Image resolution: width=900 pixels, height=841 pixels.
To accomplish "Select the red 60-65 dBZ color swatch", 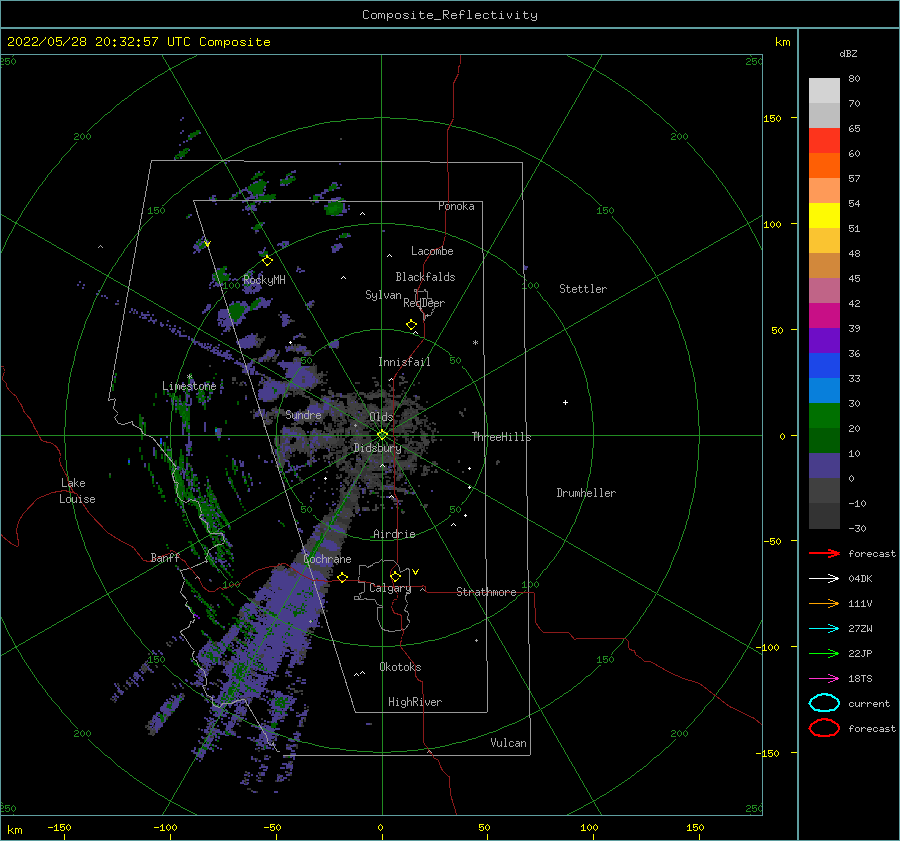I will click(824, 141).
